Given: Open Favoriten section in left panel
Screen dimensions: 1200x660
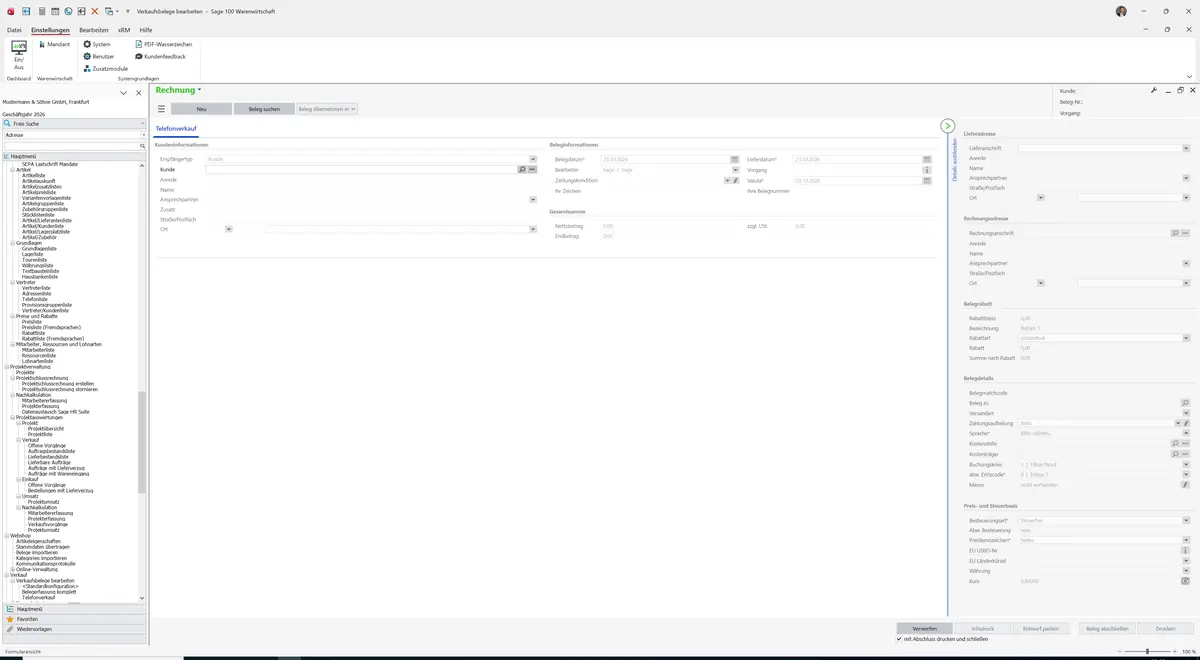Looking at the screenshot, I should [74, 619].
